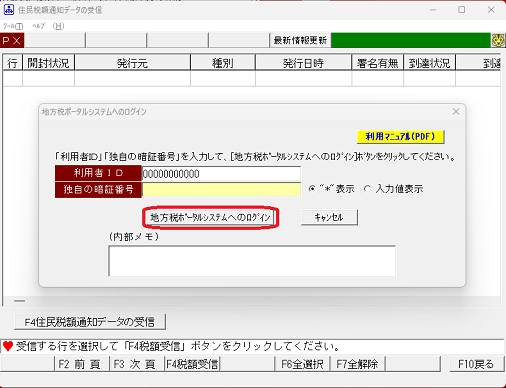Open the ヘルプ(H) menu
This screenshot has width=506, height=388.
click(48, 26)
